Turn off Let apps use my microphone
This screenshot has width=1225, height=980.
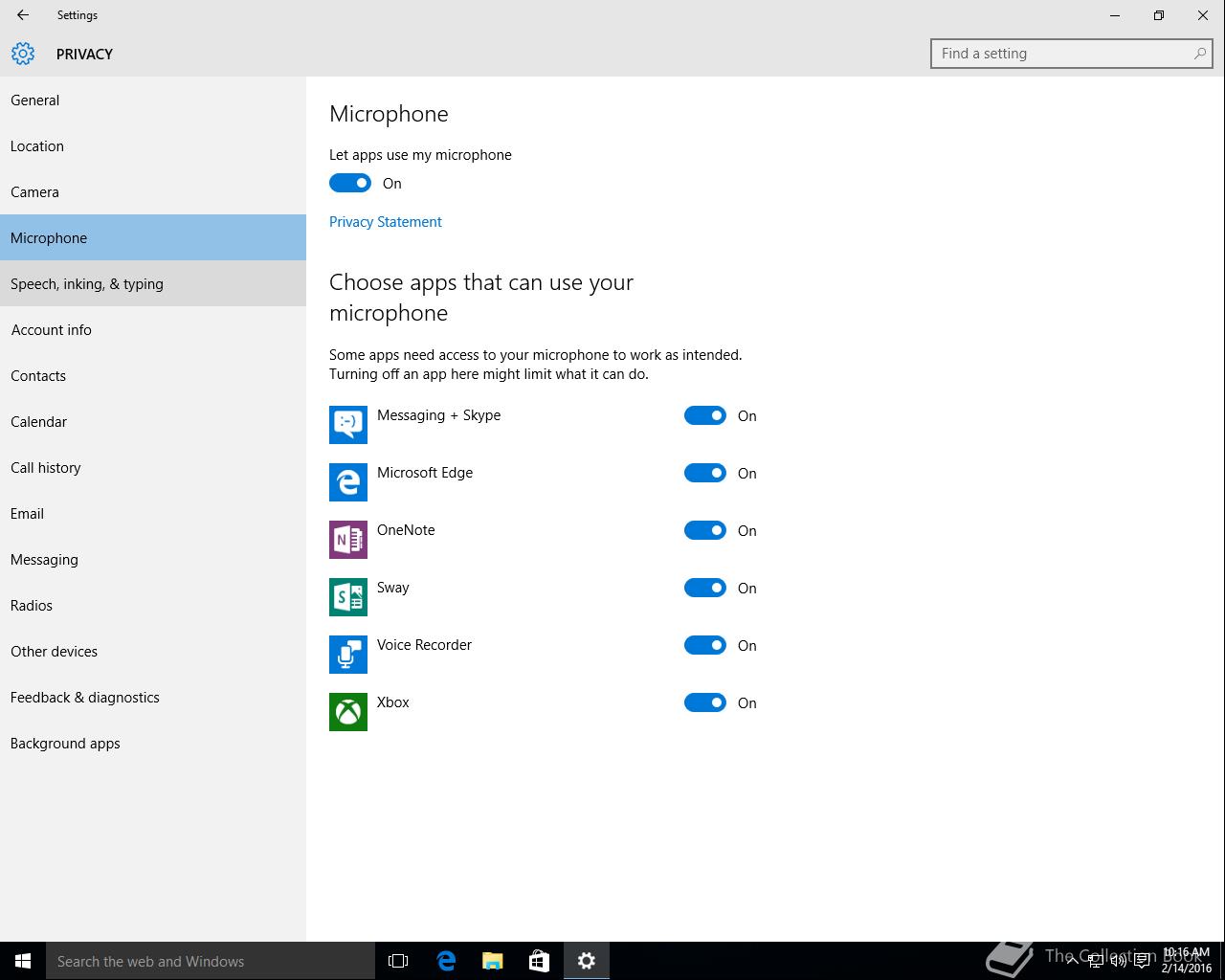pyautogui.click(x=350, y=183)
